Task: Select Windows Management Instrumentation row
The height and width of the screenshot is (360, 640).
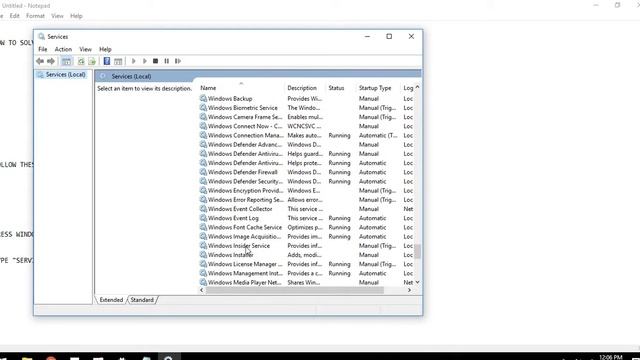Action: tap(306, 273)
